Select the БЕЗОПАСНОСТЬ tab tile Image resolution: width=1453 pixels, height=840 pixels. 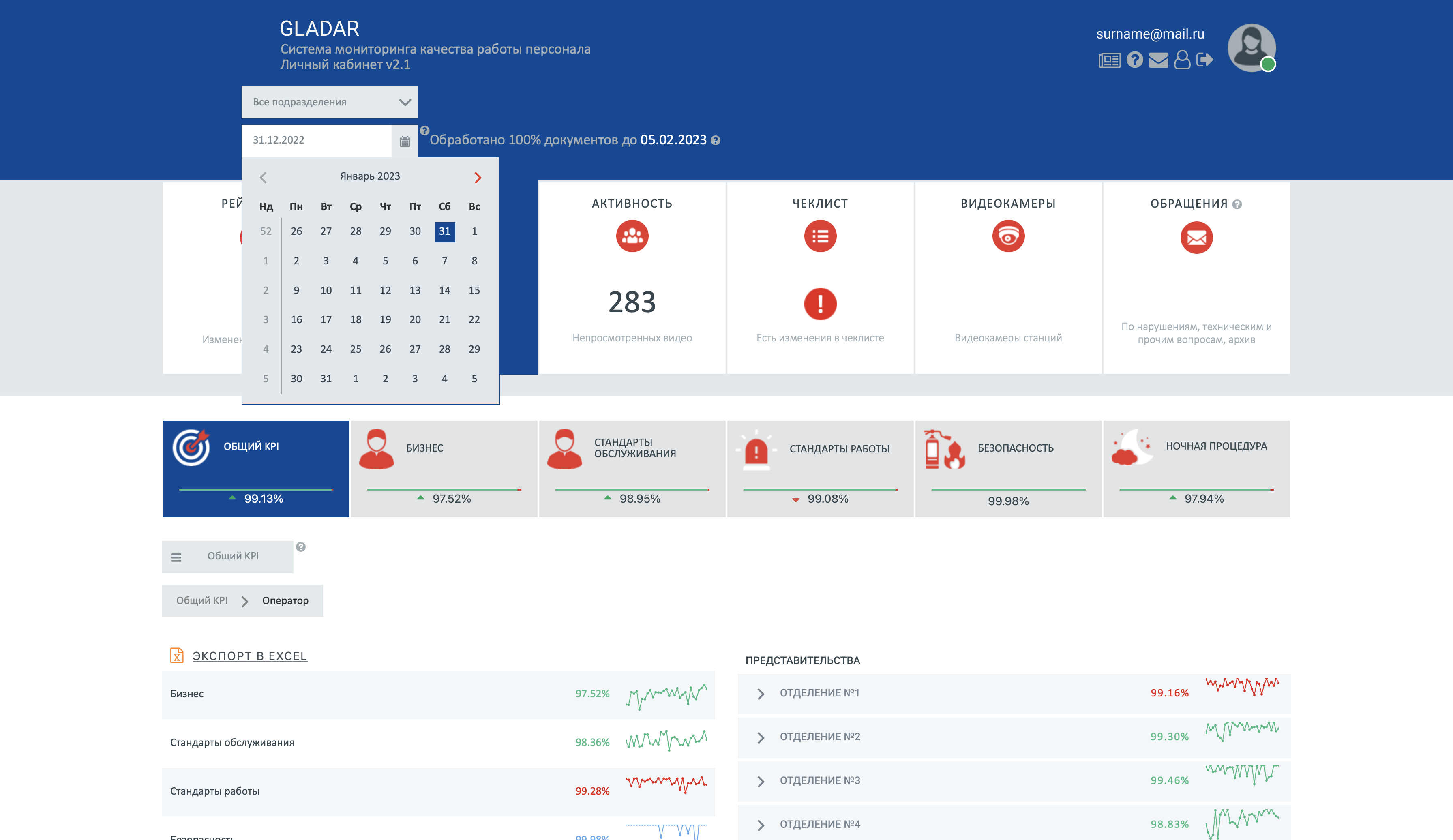tap(1008, 469)
